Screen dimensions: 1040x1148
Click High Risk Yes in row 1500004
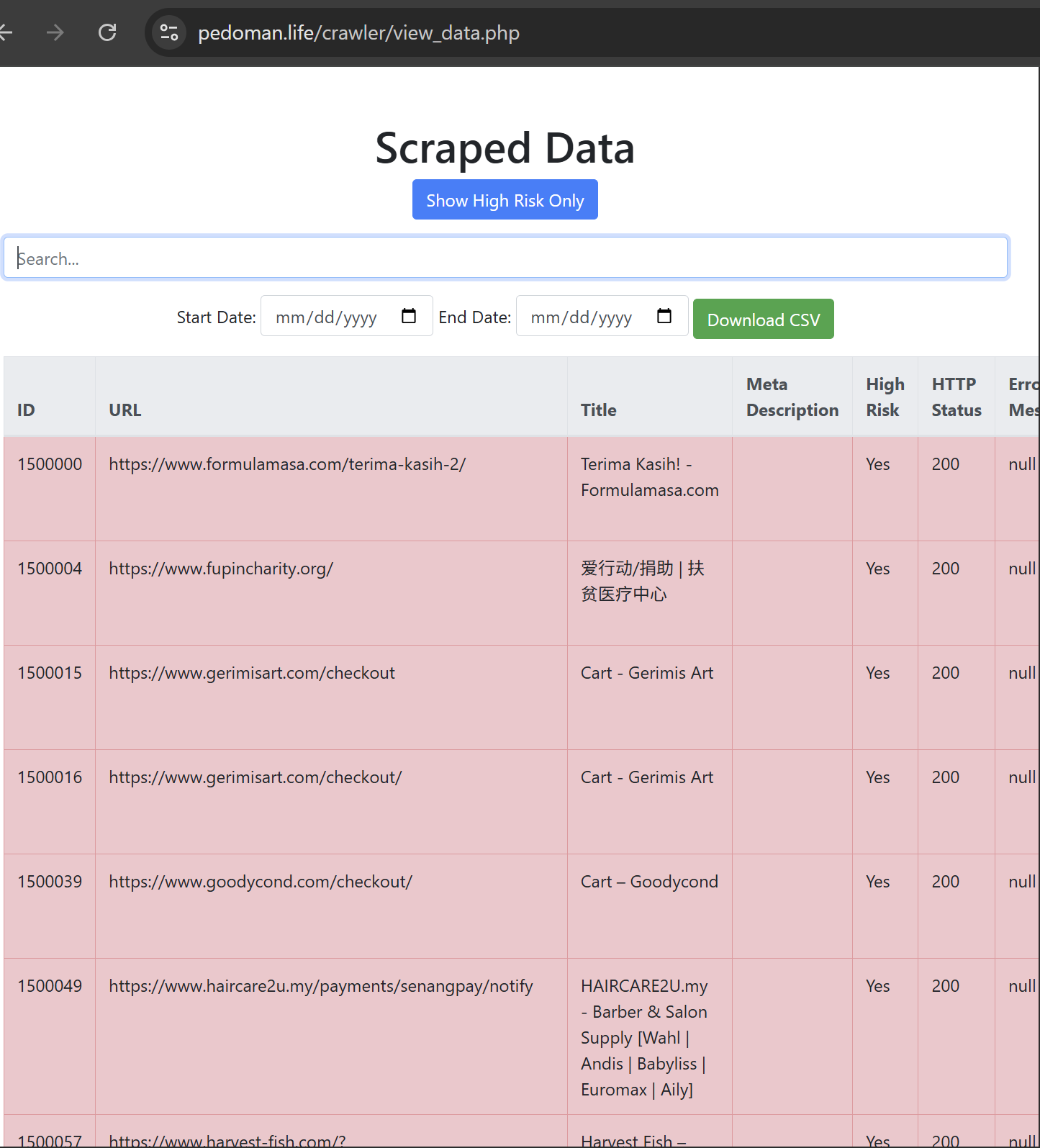click(878, 569)
